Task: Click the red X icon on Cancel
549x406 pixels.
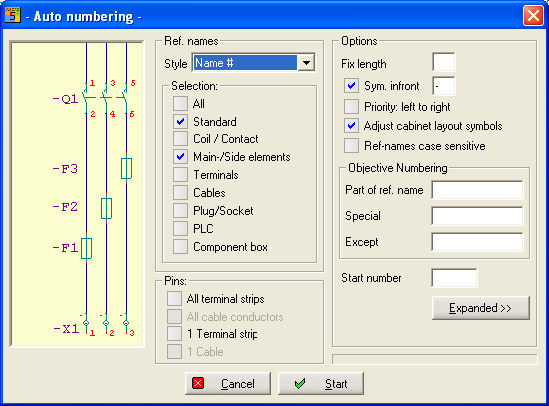Action: tap(198, 383)
